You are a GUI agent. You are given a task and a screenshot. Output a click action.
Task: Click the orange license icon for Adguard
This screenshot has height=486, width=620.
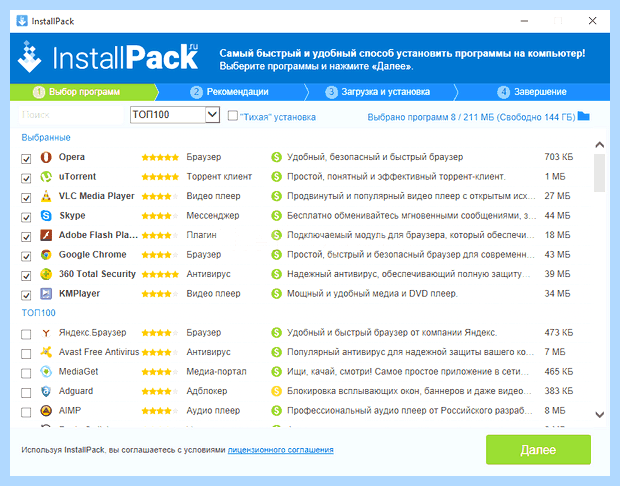click(x=276, y=391)
